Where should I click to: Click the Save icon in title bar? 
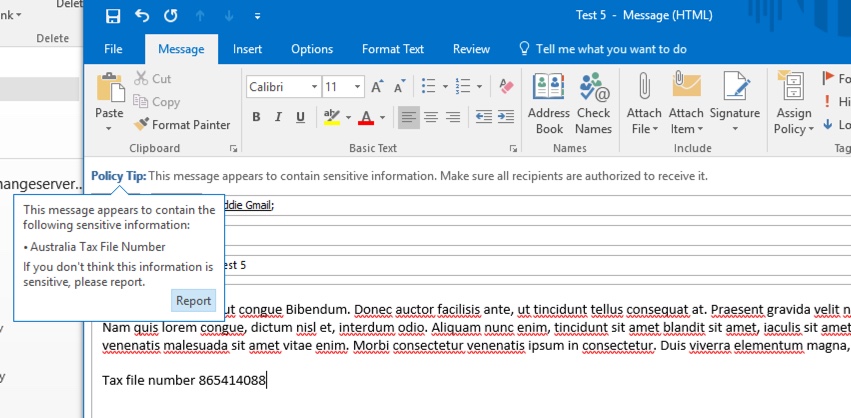[x=113, y=16]
